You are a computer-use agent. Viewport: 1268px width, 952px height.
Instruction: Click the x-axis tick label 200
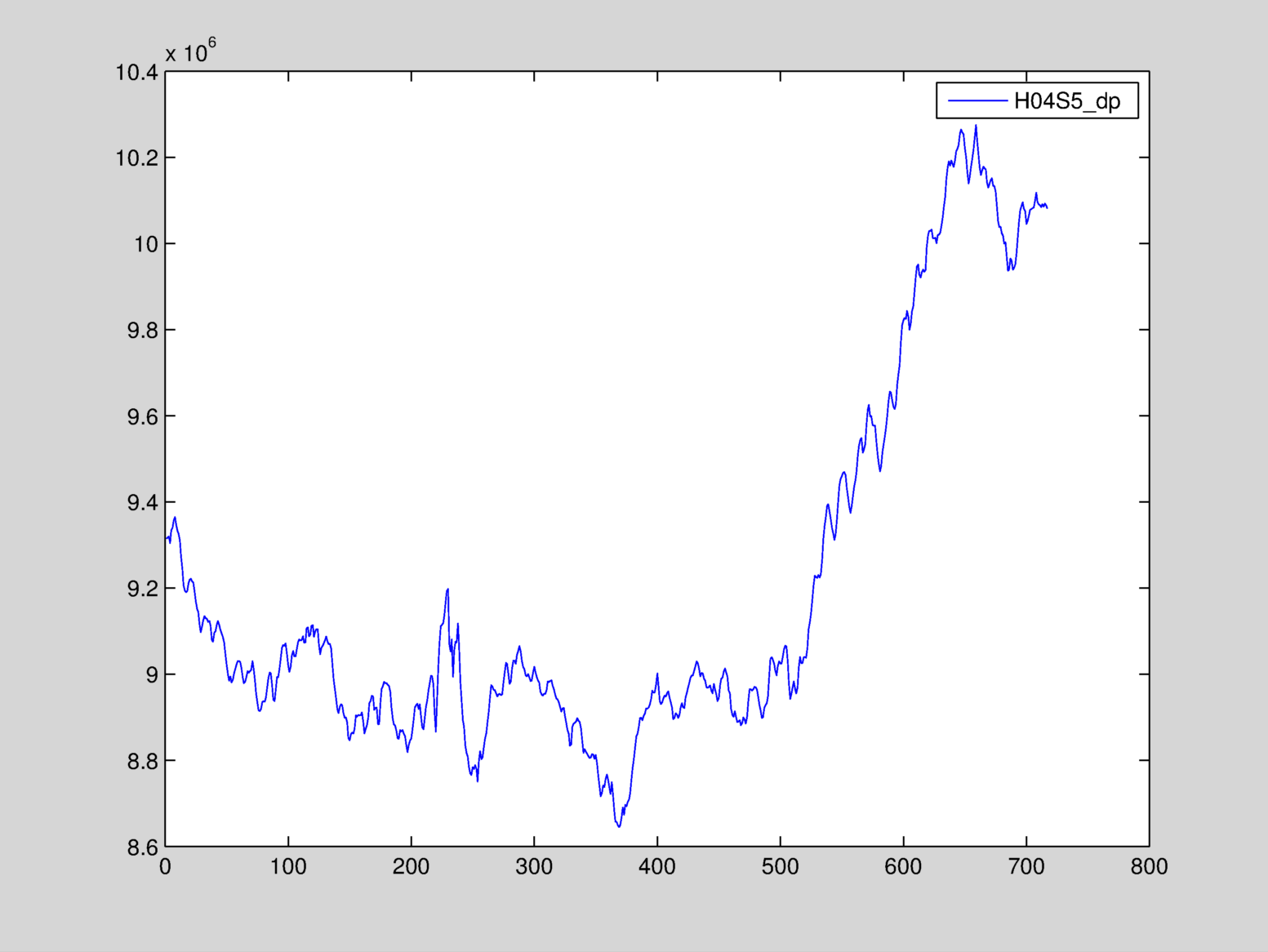[411, 867]
